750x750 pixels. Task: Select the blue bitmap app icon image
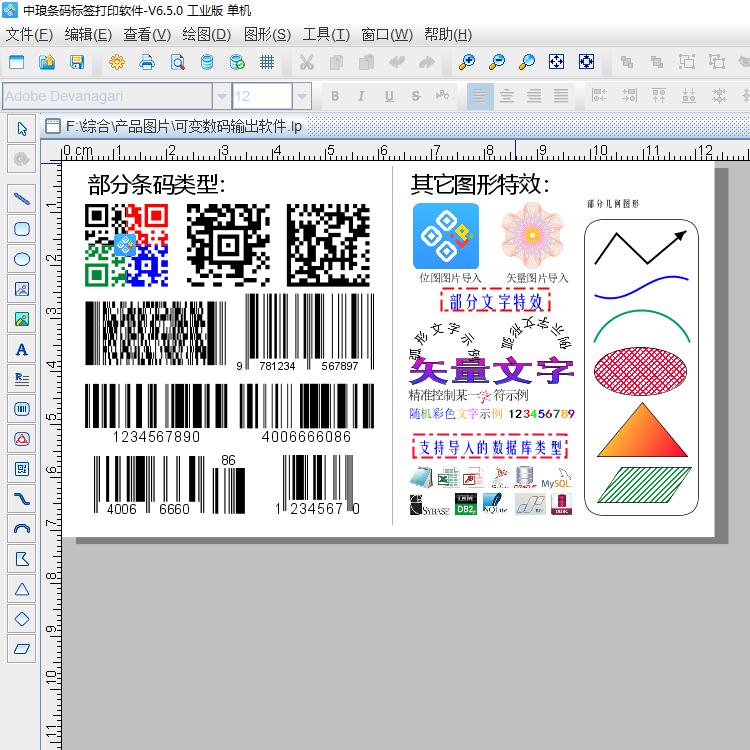pyautogui.click(x=446, y=236)
